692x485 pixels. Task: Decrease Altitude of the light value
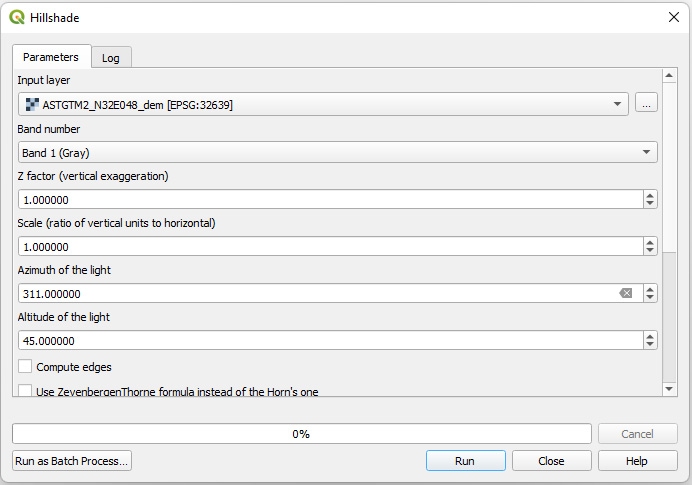[650, 345]
